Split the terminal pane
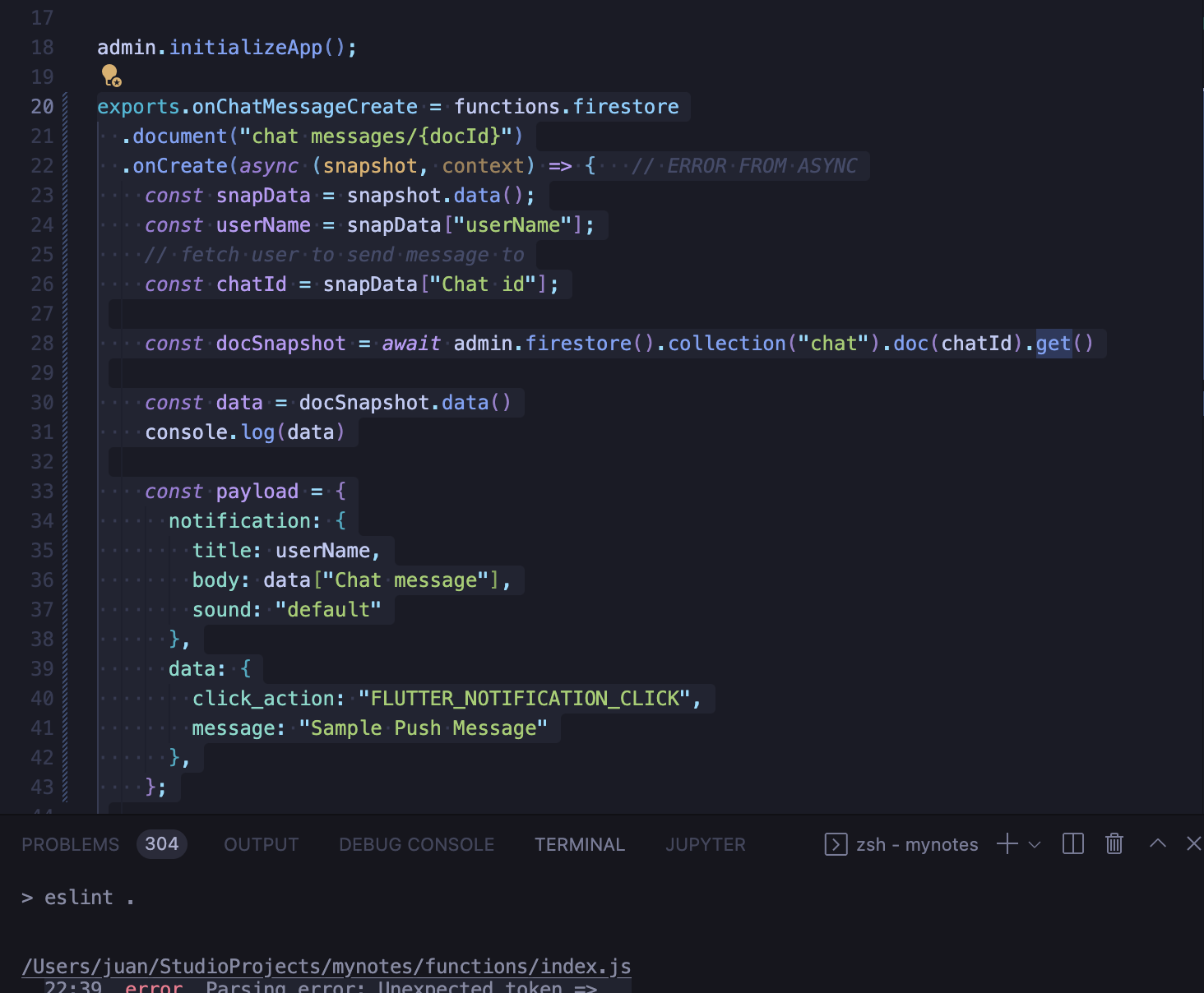The height and width of the screenshot is (993, 1204). (x=1073, y=844)
